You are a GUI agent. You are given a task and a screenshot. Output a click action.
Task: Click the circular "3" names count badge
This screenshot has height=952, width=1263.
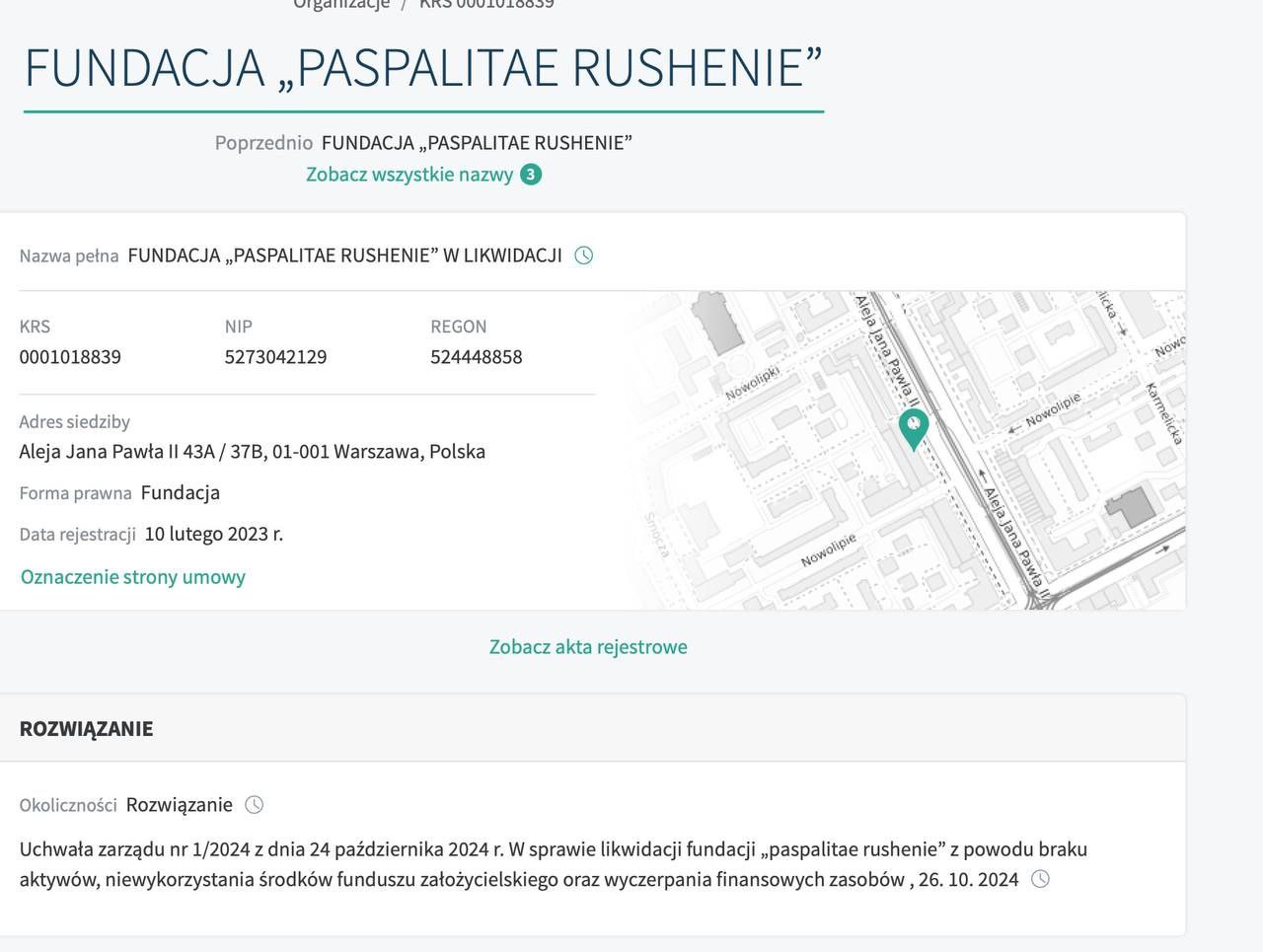531,174
